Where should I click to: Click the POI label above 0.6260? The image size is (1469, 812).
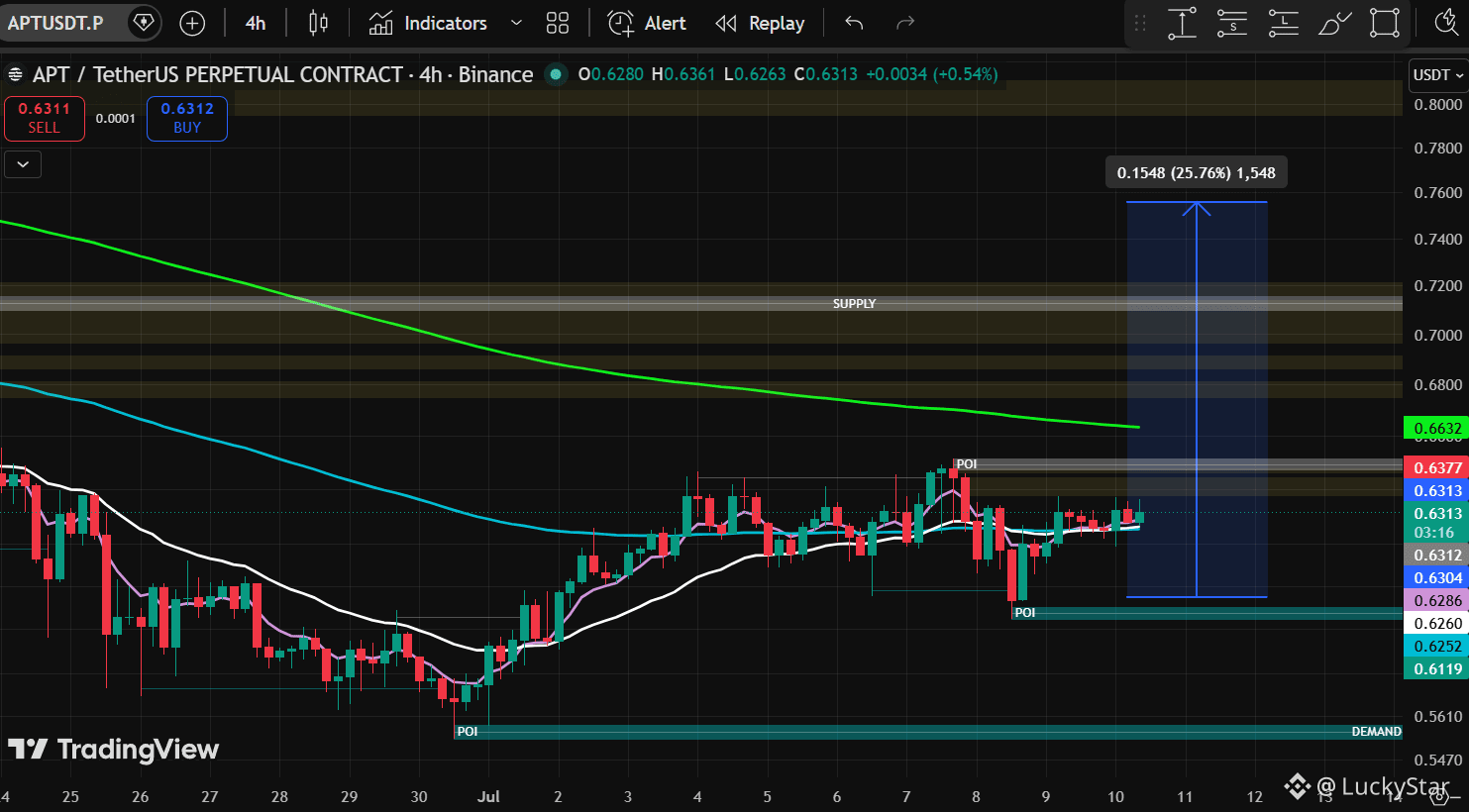pos(1025,613)
